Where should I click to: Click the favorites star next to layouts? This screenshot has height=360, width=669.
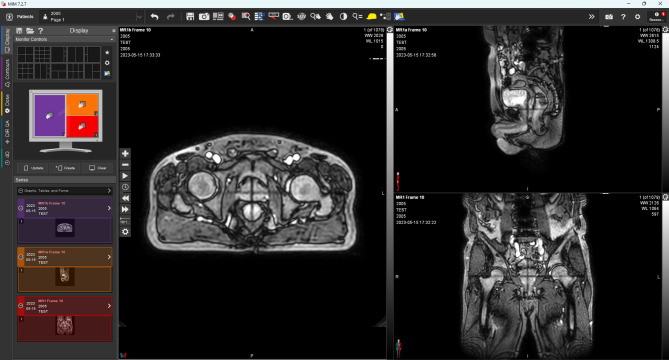[x=107, y=52]
